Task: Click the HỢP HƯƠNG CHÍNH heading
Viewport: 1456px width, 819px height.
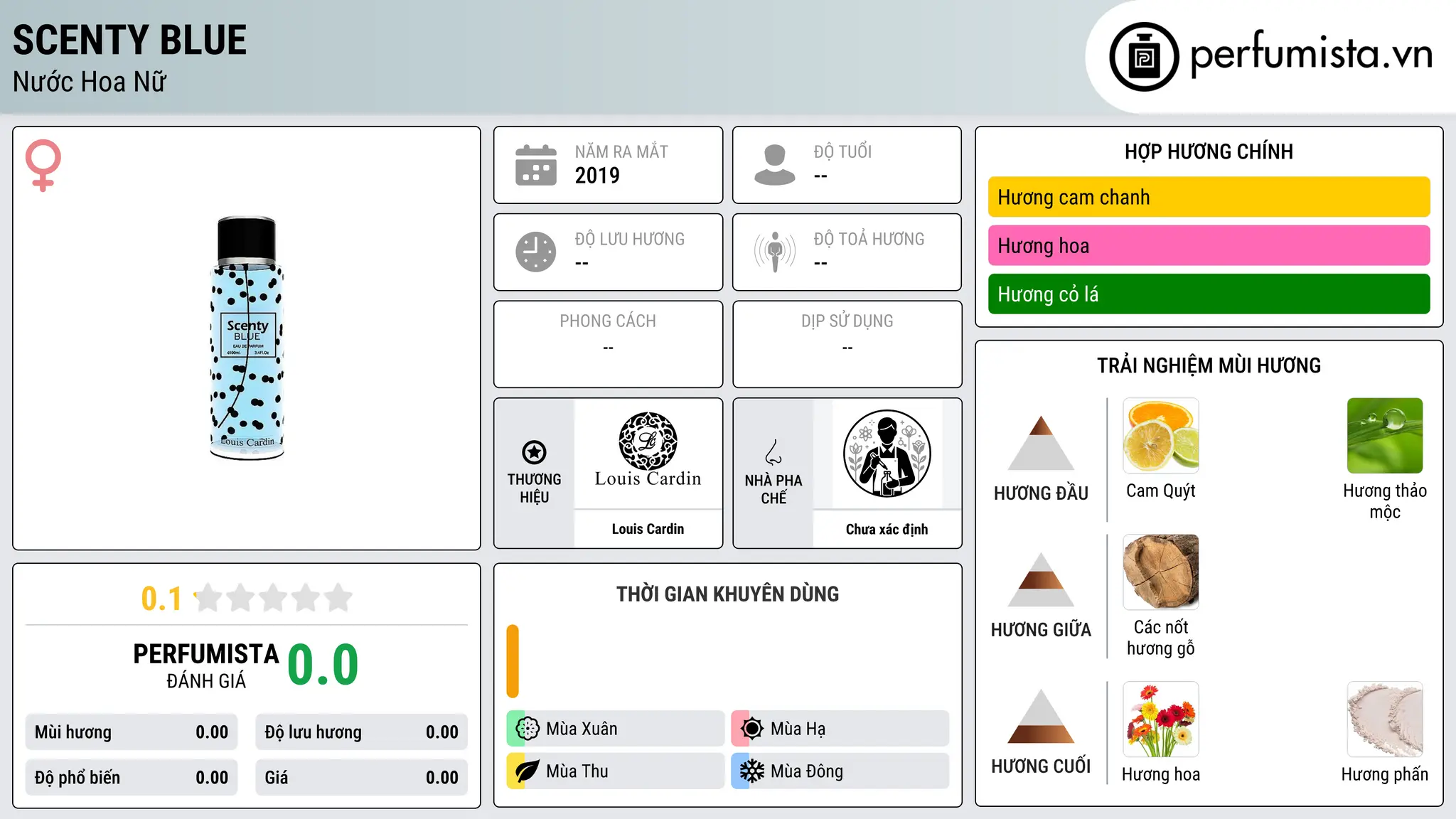Action: pyautogui.click(x=1209, y=151)
